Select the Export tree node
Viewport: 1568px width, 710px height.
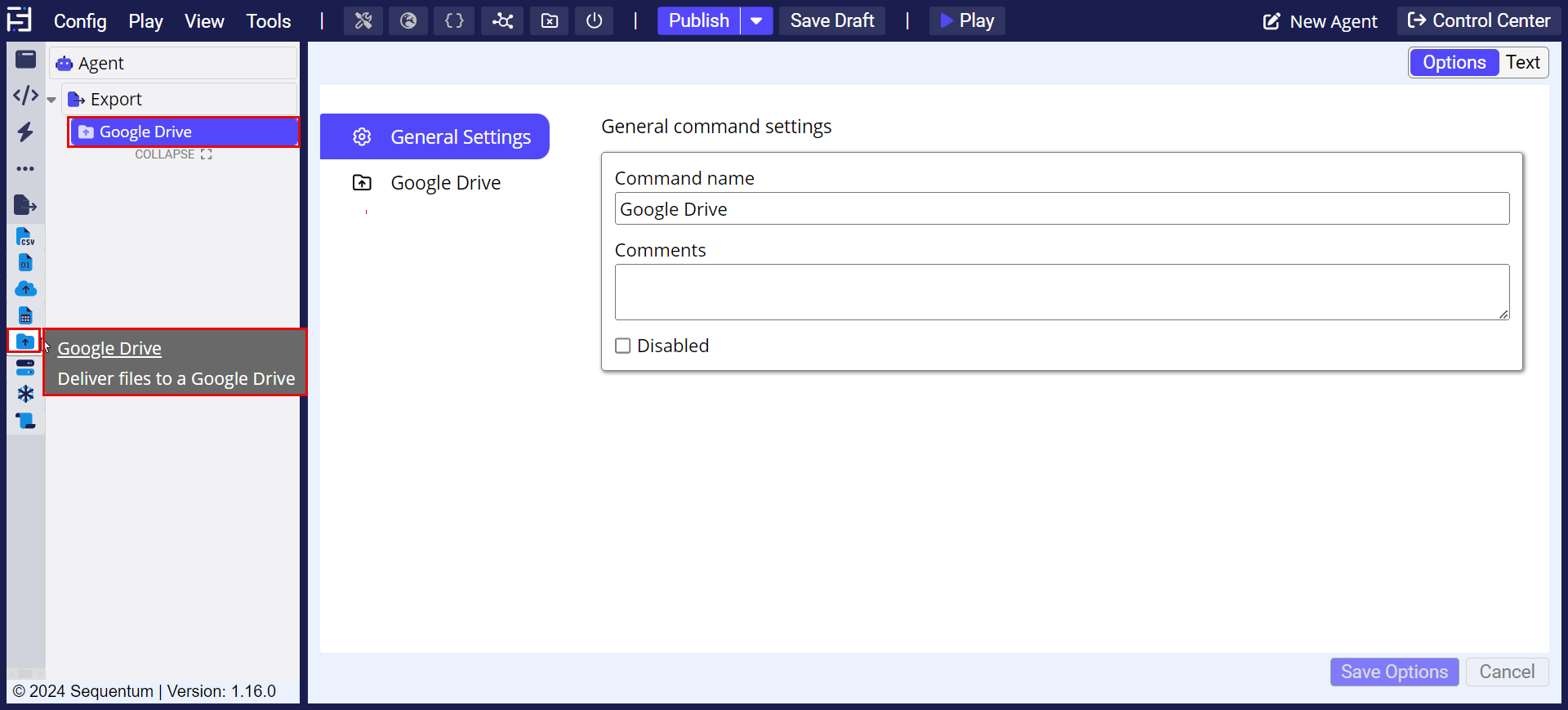(179, 99)
